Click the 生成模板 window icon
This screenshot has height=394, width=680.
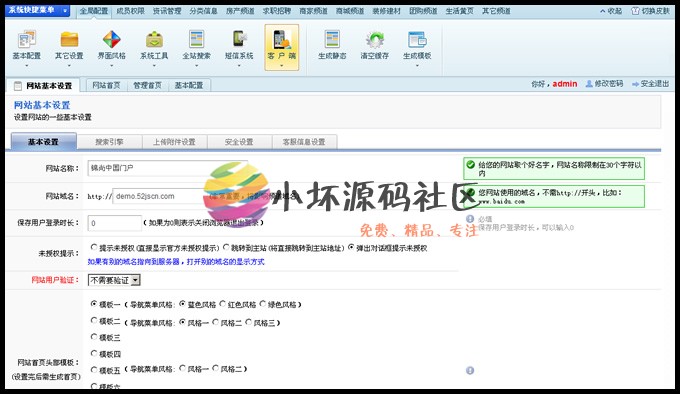pos(417,39)
